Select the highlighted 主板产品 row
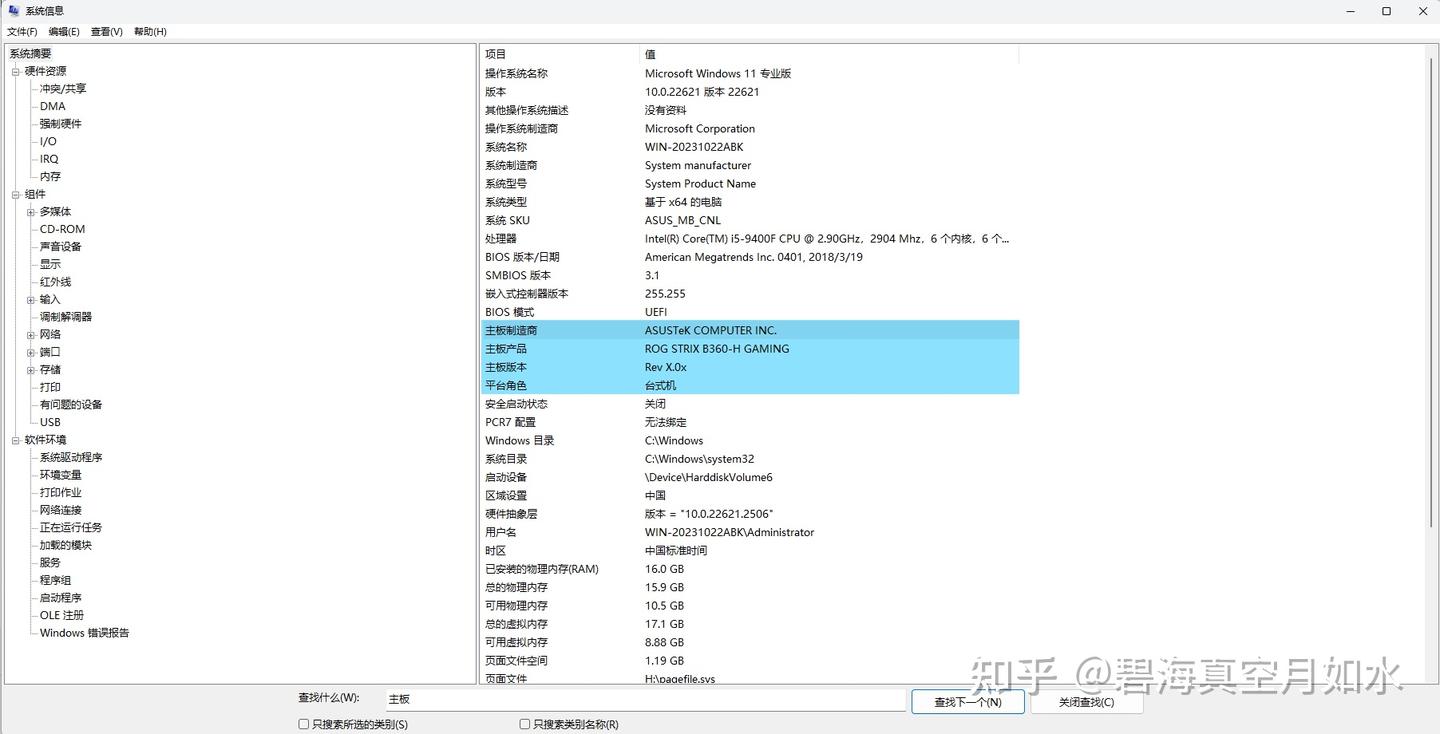1440x734 pixels. pyautogui.click(x=700, y=348)
